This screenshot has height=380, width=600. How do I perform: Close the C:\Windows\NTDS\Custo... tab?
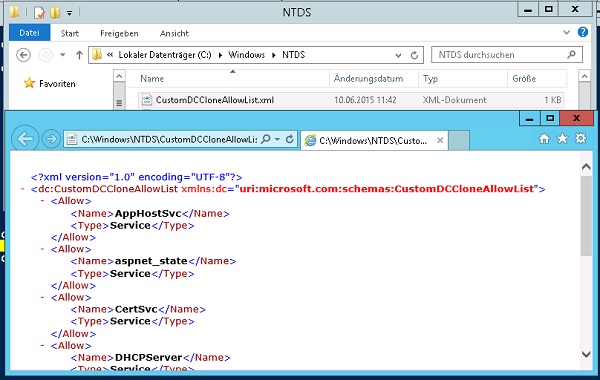[440, 140]
